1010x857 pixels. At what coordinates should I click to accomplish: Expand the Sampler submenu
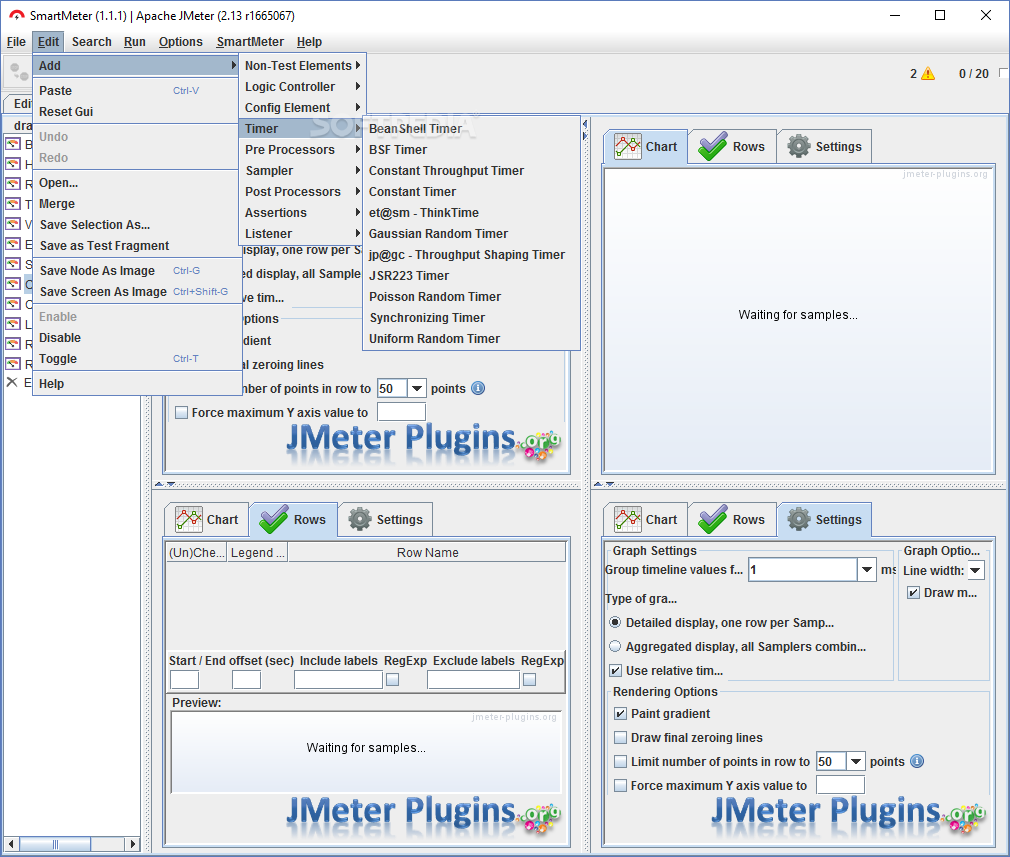(x=302, y=171)
